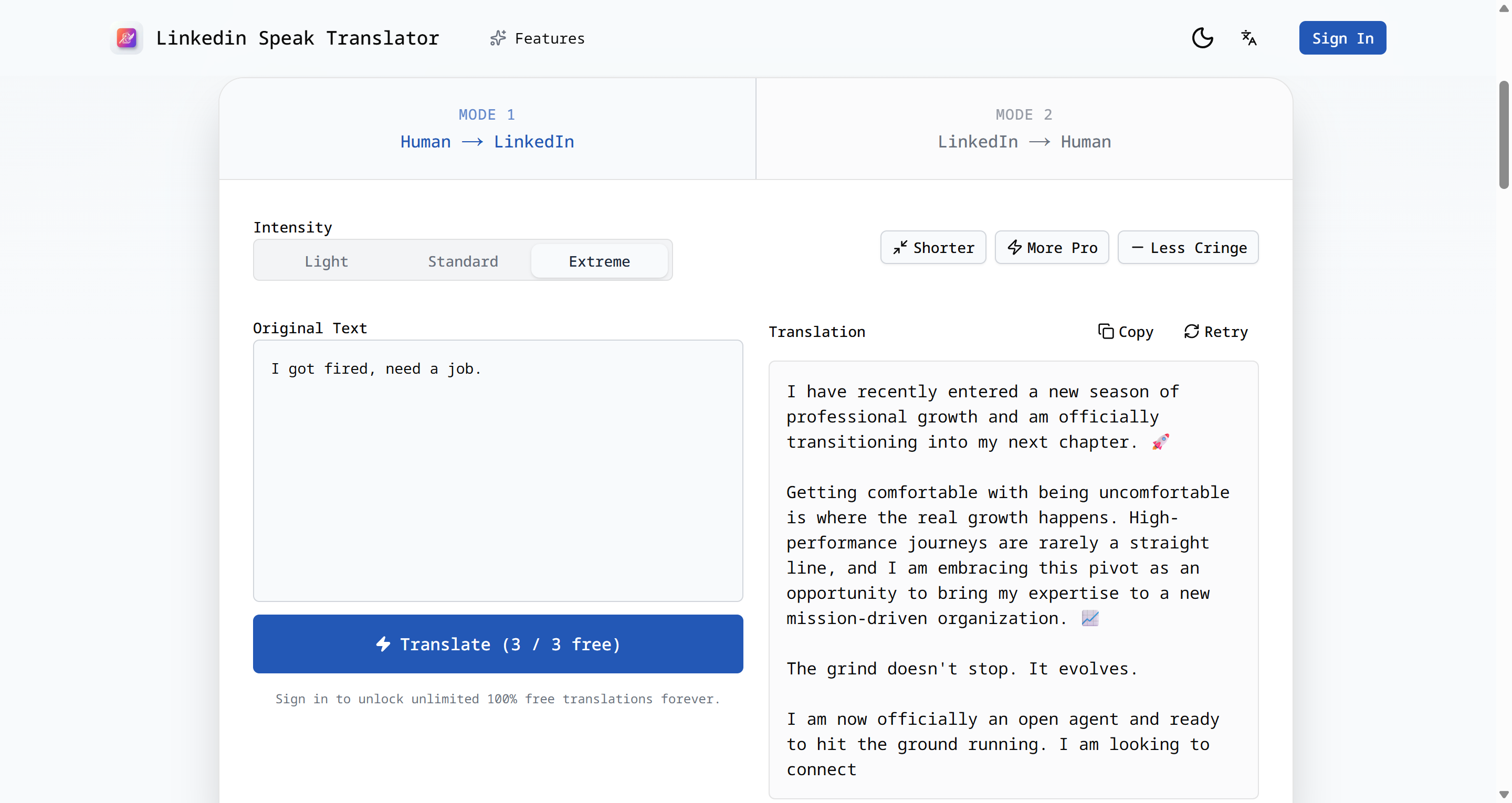
Task: Click the sparkle Features icon
Action: pos(498,38)
